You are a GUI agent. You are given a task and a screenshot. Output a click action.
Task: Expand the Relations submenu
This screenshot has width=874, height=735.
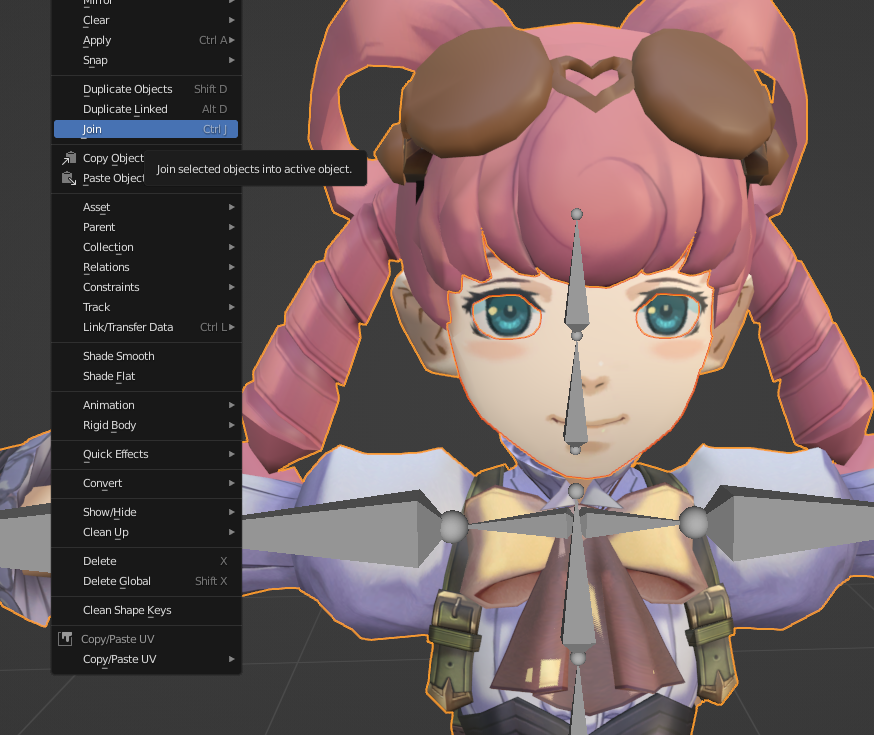point(146,267)
